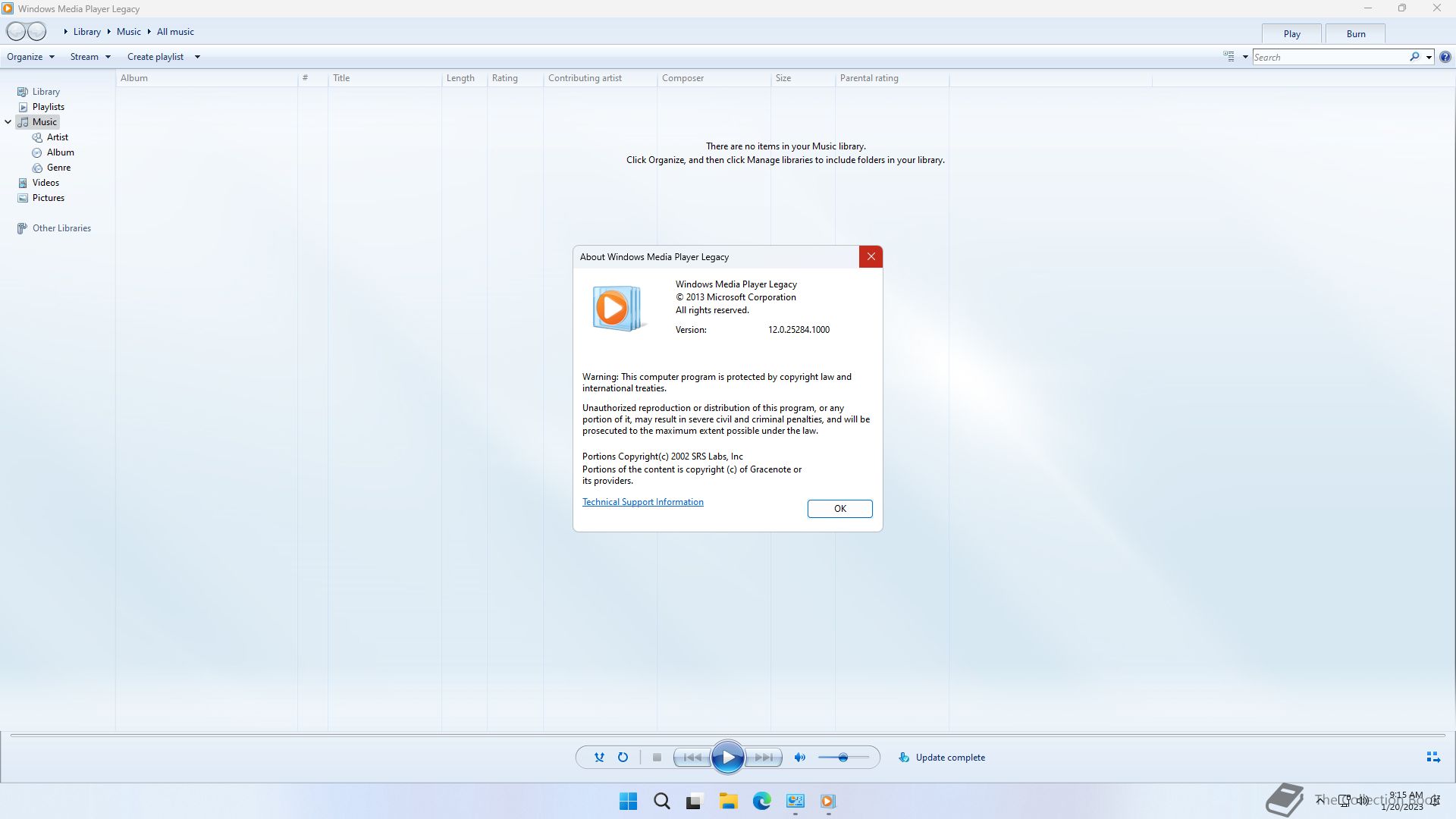1456x819 pixels.
Task: Toggle repeat mode on
Action: coord(623,757)
